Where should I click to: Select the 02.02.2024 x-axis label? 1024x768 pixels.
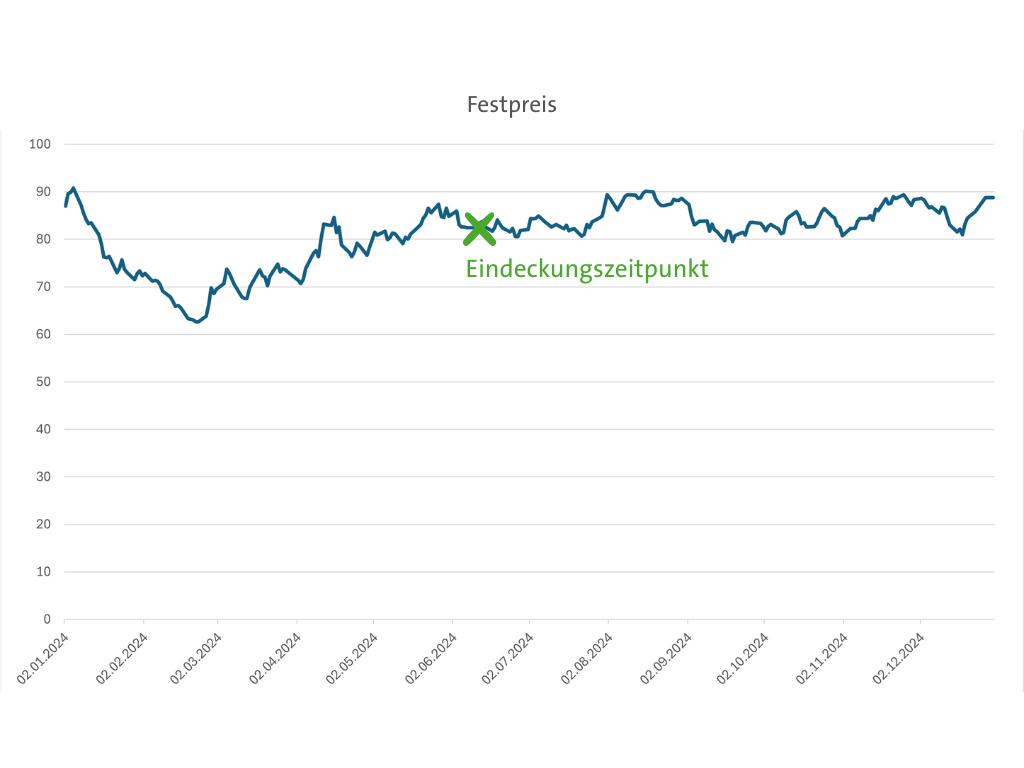click(121, 656)
